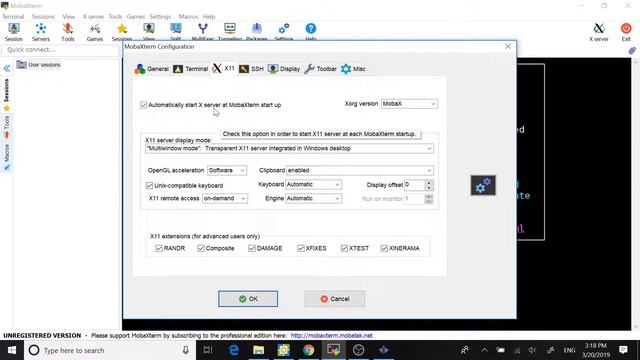The width and height of the screenshot is (640, 360).
Task: Select the Sessions vertical sidebar tab
Action: click(7, 90)
